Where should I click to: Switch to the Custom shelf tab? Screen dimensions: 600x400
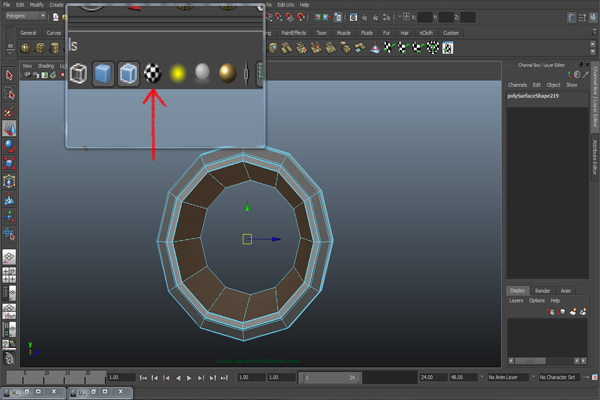click(451, 33)
